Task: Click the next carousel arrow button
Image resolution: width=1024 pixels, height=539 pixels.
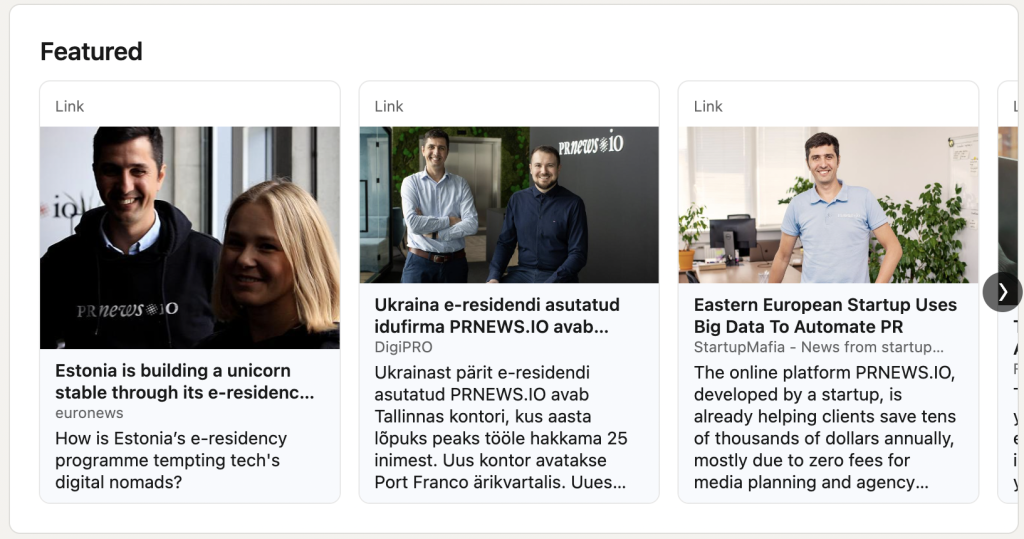Action: pyautogui.click(x=1002, y=292)
